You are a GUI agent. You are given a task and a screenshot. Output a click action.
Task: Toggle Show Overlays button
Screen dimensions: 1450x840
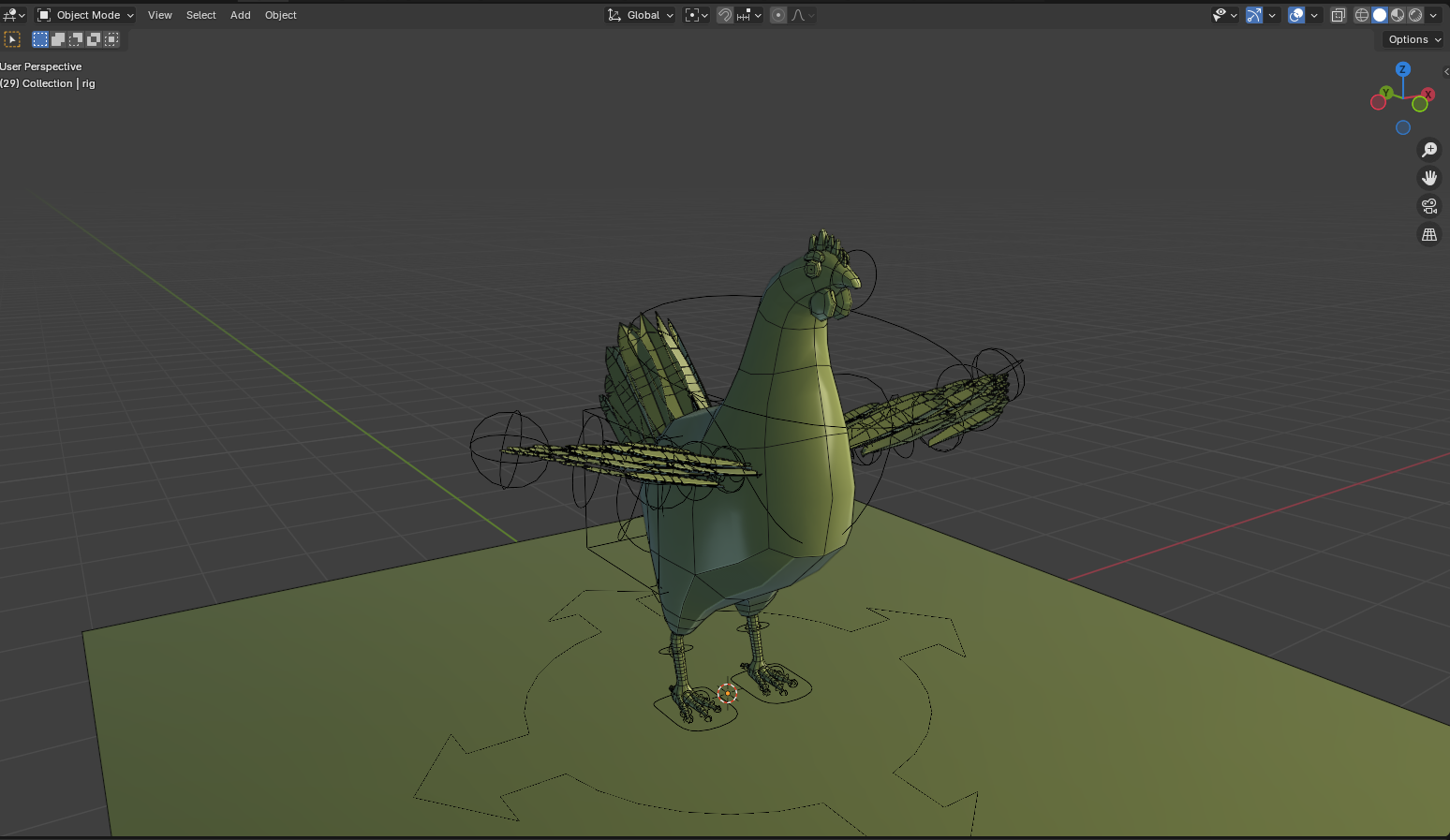pos(1296,15)
